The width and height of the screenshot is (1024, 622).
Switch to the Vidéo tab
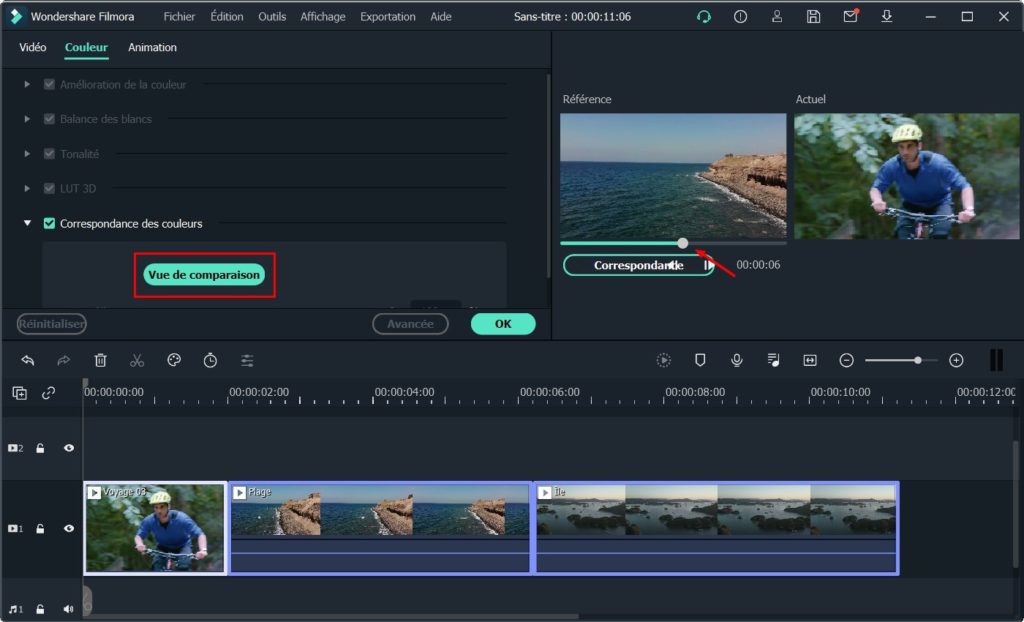[33, 48]
